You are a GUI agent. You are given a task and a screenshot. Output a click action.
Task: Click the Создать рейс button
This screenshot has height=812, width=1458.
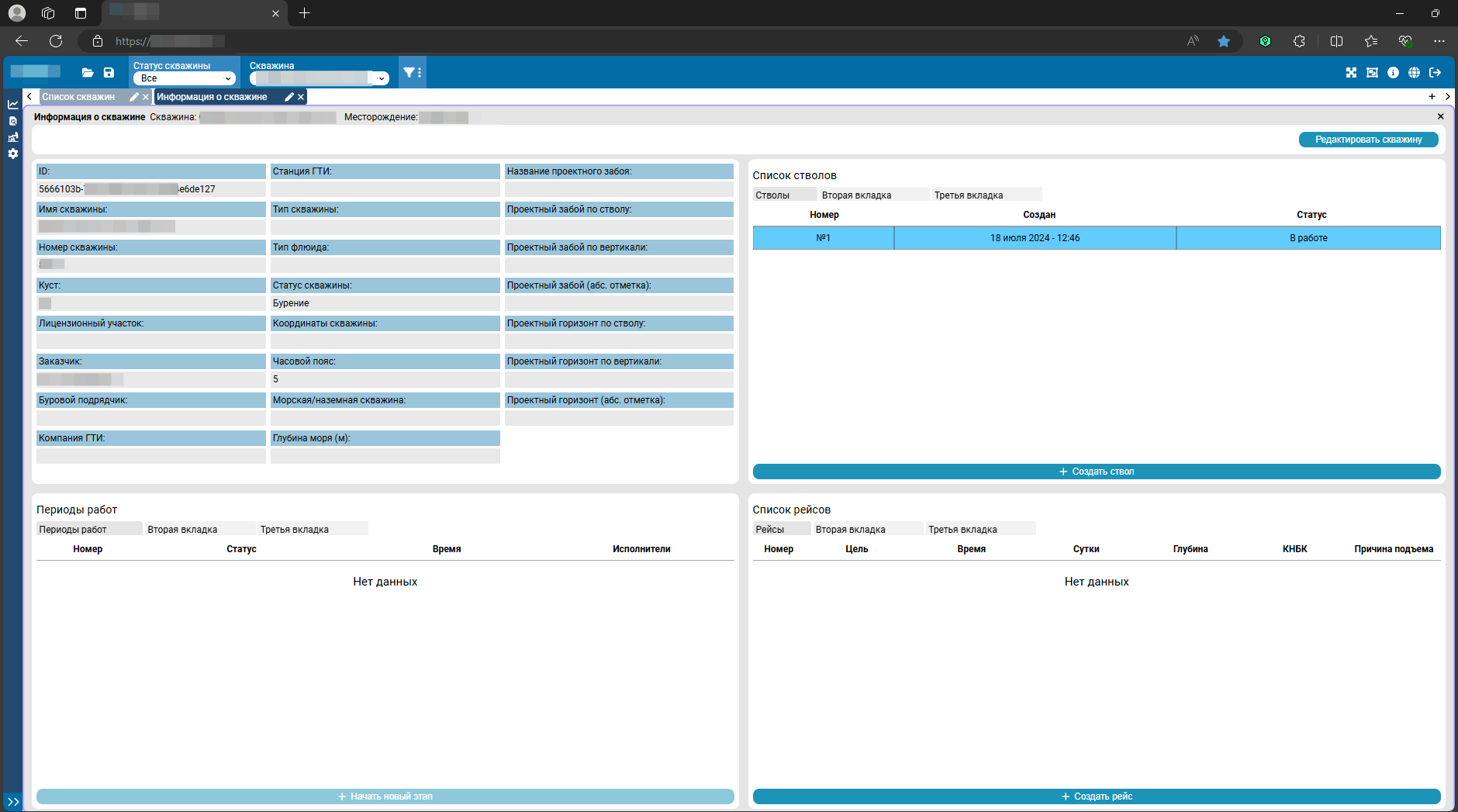[x=1096, y=796]
